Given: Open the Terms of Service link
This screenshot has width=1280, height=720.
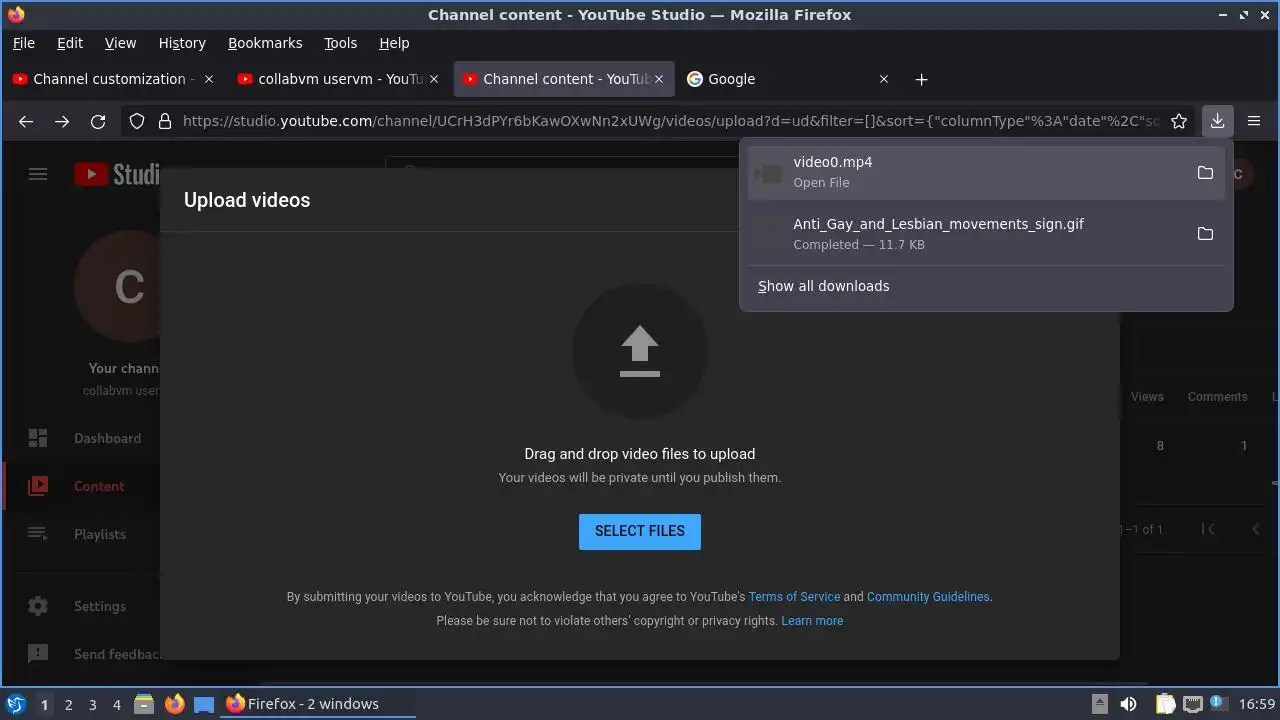Looking at the screenshot, I should click(x=794, y=597).
